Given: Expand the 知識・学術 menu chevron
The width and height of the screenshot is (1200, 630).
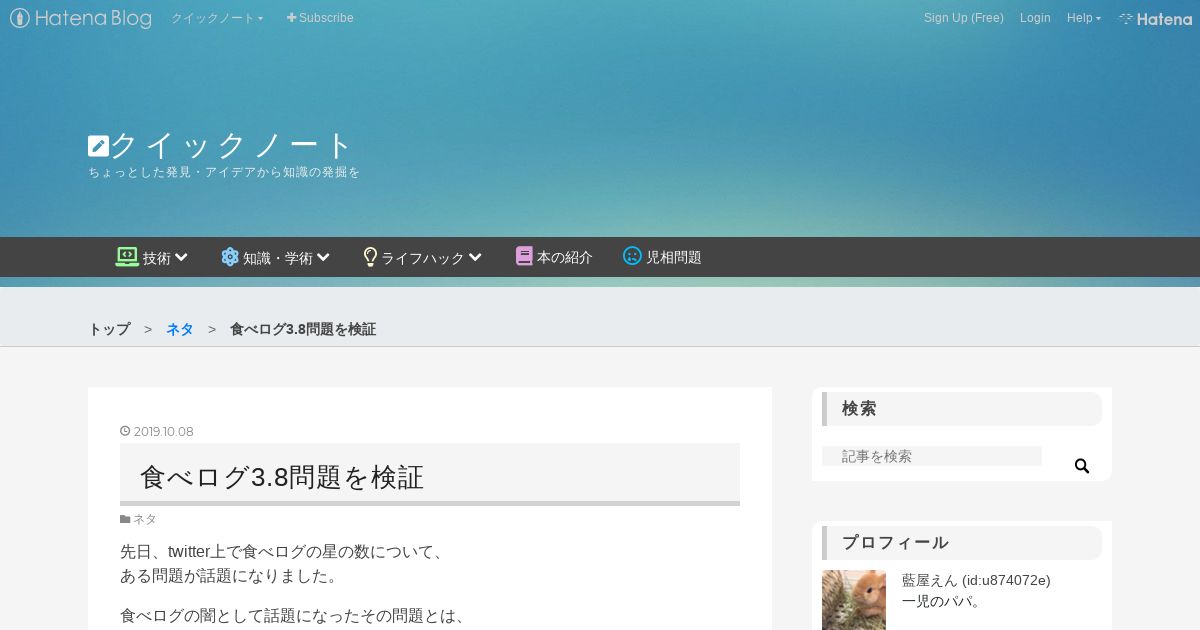Looking at the screenshot, I should coord(323,257).
